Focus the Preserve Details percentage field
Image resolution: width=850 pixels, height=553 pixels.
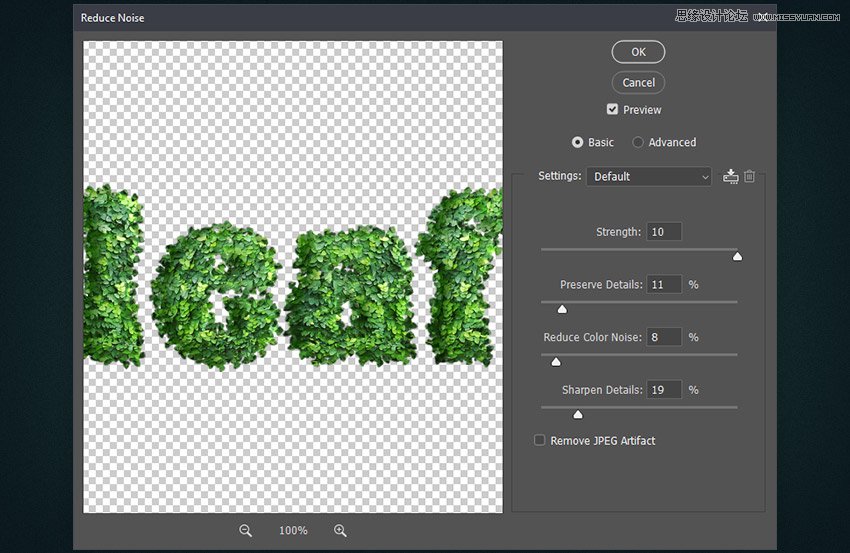coord(664,285)
